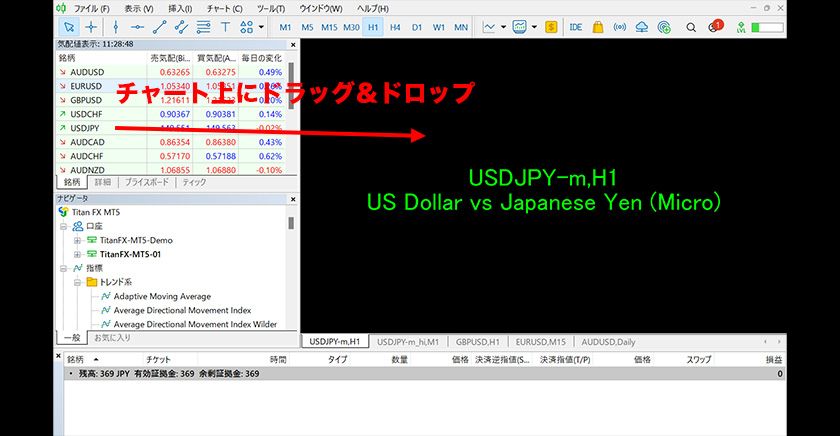
Task: Switch chart to MN timeframe
Action: [461, 27]
